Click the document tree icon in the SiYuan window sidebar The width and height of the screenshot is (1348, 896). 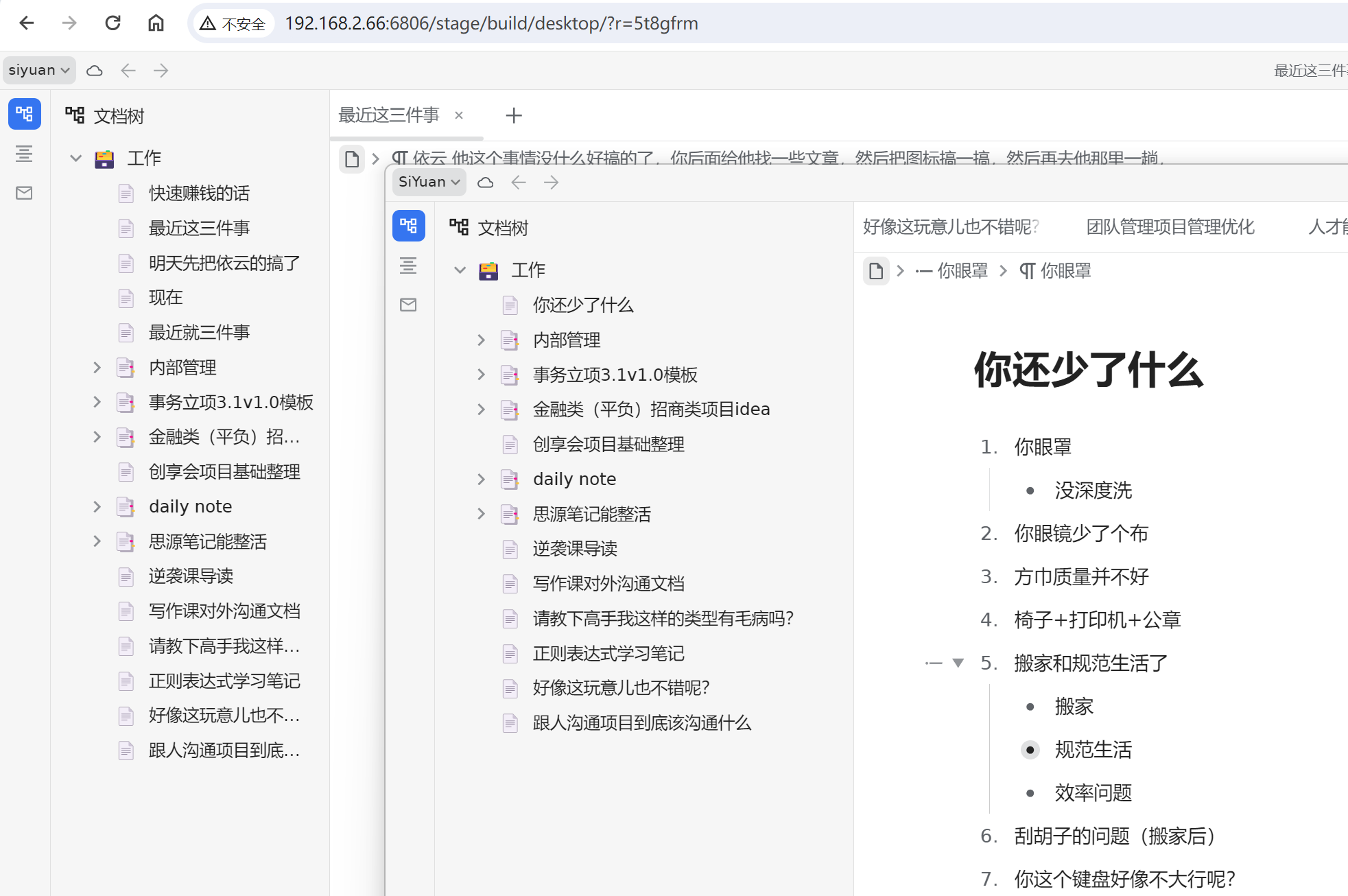pyautogui.click(x=409, y=226)
